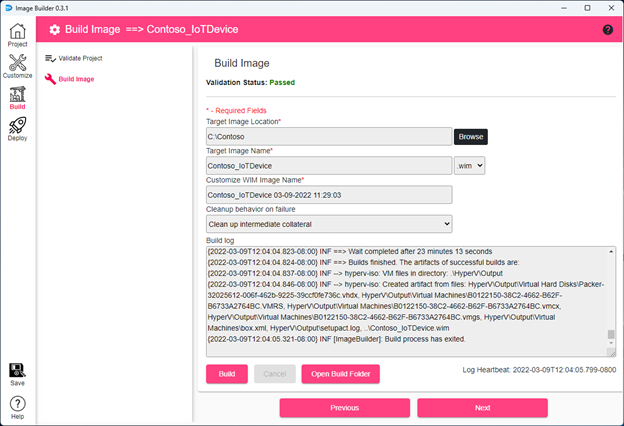
Task: Click the 'Build process has exited' log line
Action: pyautogui.click(x=336, y=339)
